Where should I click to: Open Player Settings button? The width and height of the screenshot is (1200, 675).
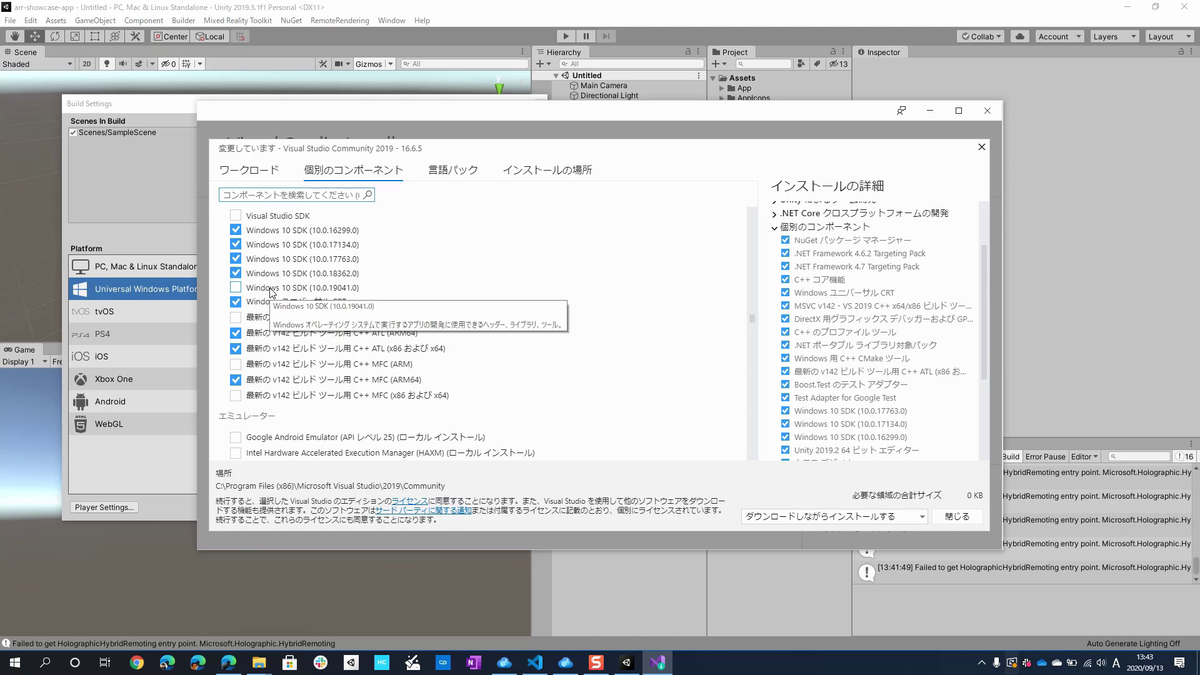pyautogui.click(x=104, y=507)
